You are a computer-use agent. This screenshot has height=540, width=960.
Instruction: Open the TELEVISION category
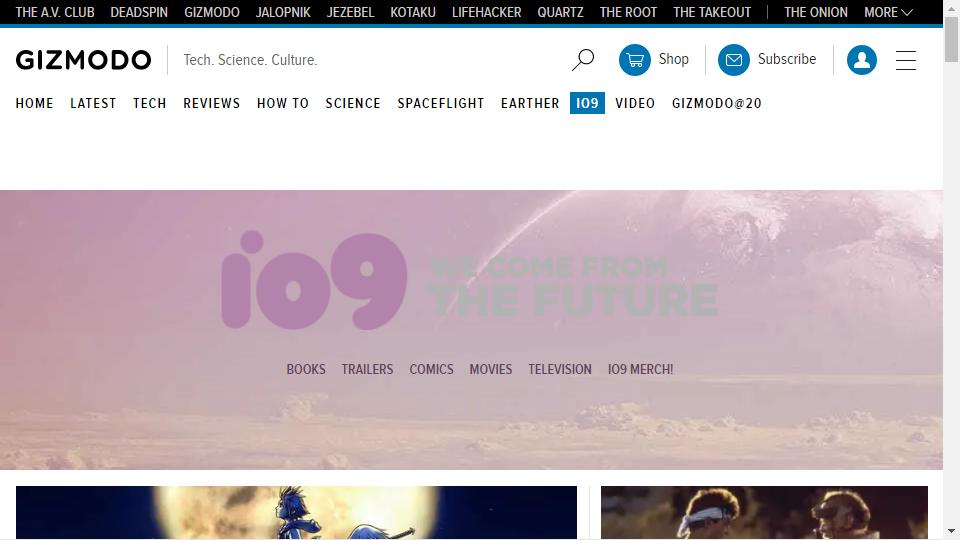pos(560,369)
